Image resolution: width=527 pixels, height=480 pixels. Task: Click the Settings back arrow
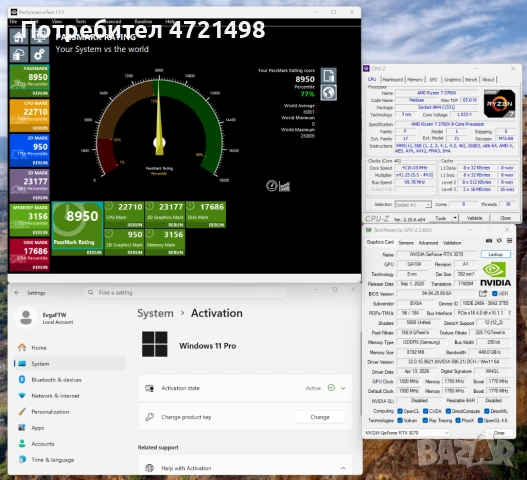17,293
